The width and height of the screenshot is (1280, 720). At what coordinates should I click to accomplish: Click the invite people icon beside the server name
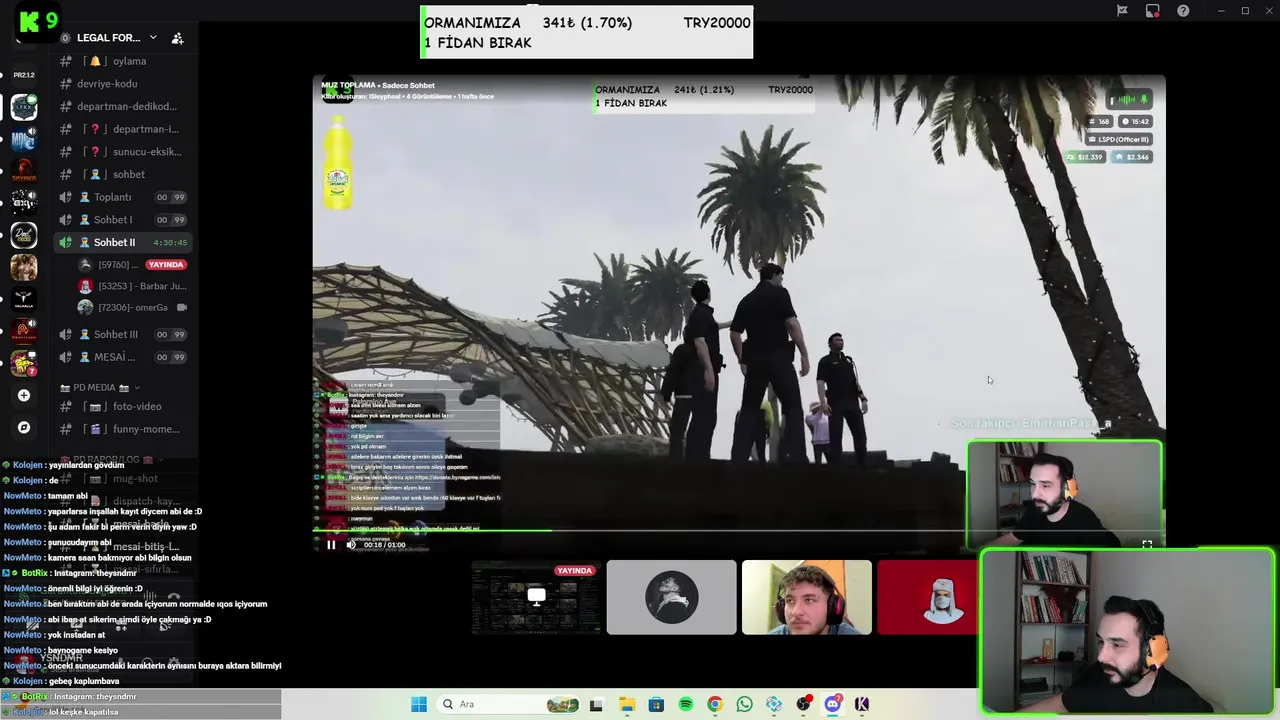click(x=177, y=38)
